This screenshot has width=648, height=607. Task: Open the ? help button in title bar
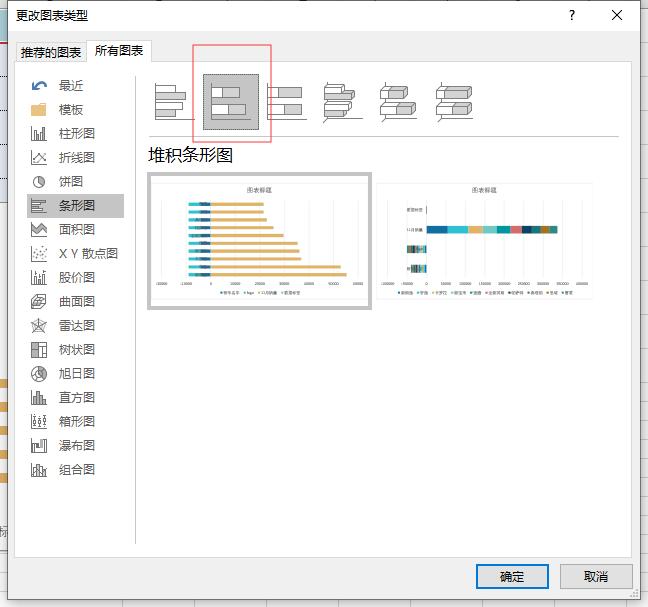(572, 16)
